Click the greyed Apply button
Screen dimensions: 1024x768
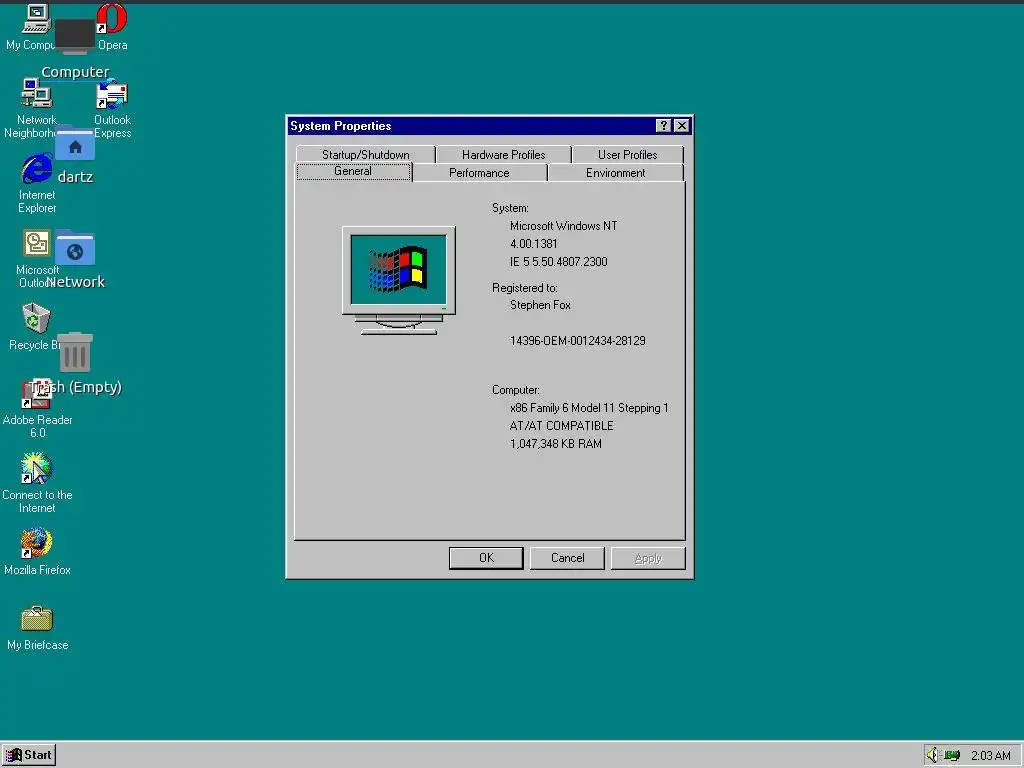point(648,558)
